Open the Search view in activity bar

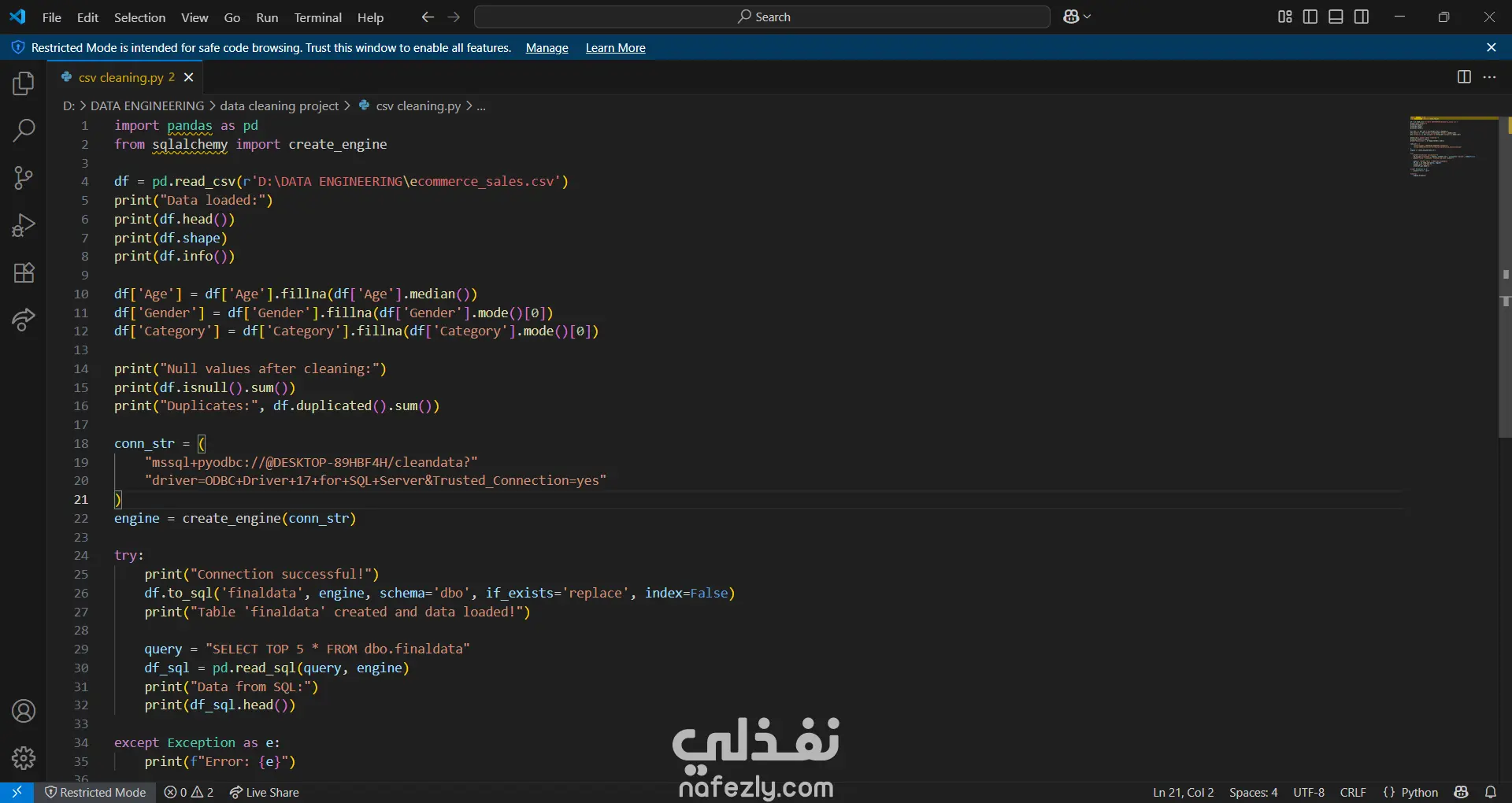point(24,131)
